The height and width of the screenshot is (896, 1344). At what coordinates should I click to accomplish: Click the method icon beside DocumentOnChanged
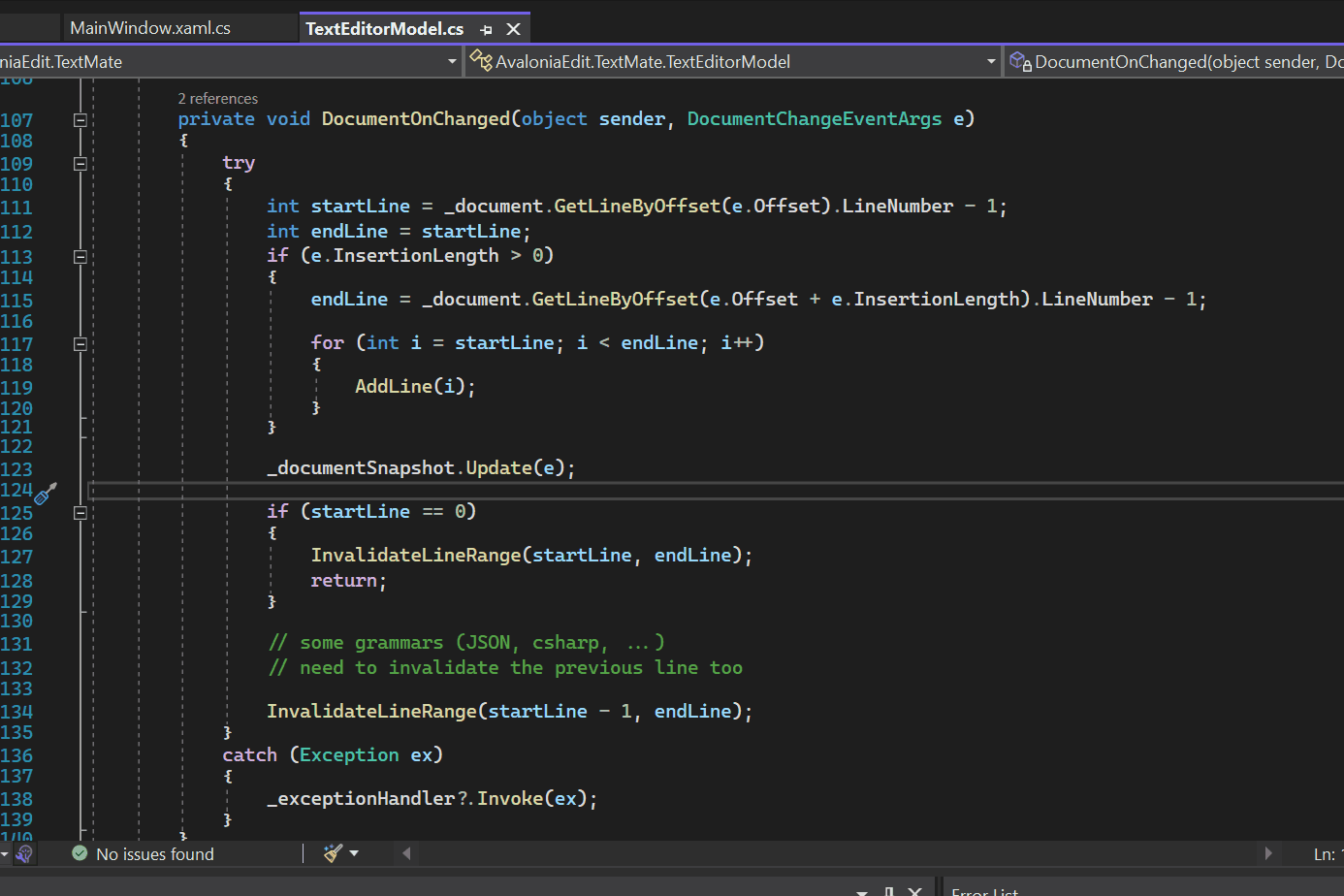pos(1018,61)
